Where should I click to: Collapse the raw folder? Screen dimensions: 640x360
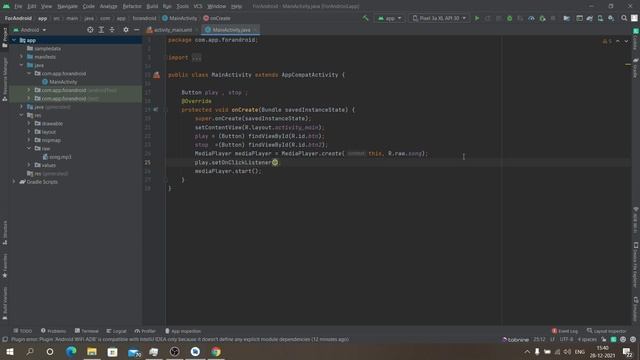(29, 149)
